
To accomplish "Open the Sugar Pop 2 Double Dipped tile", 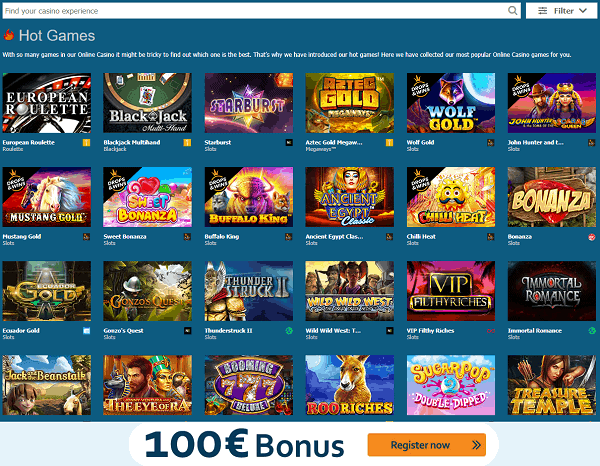I will 451,385.
